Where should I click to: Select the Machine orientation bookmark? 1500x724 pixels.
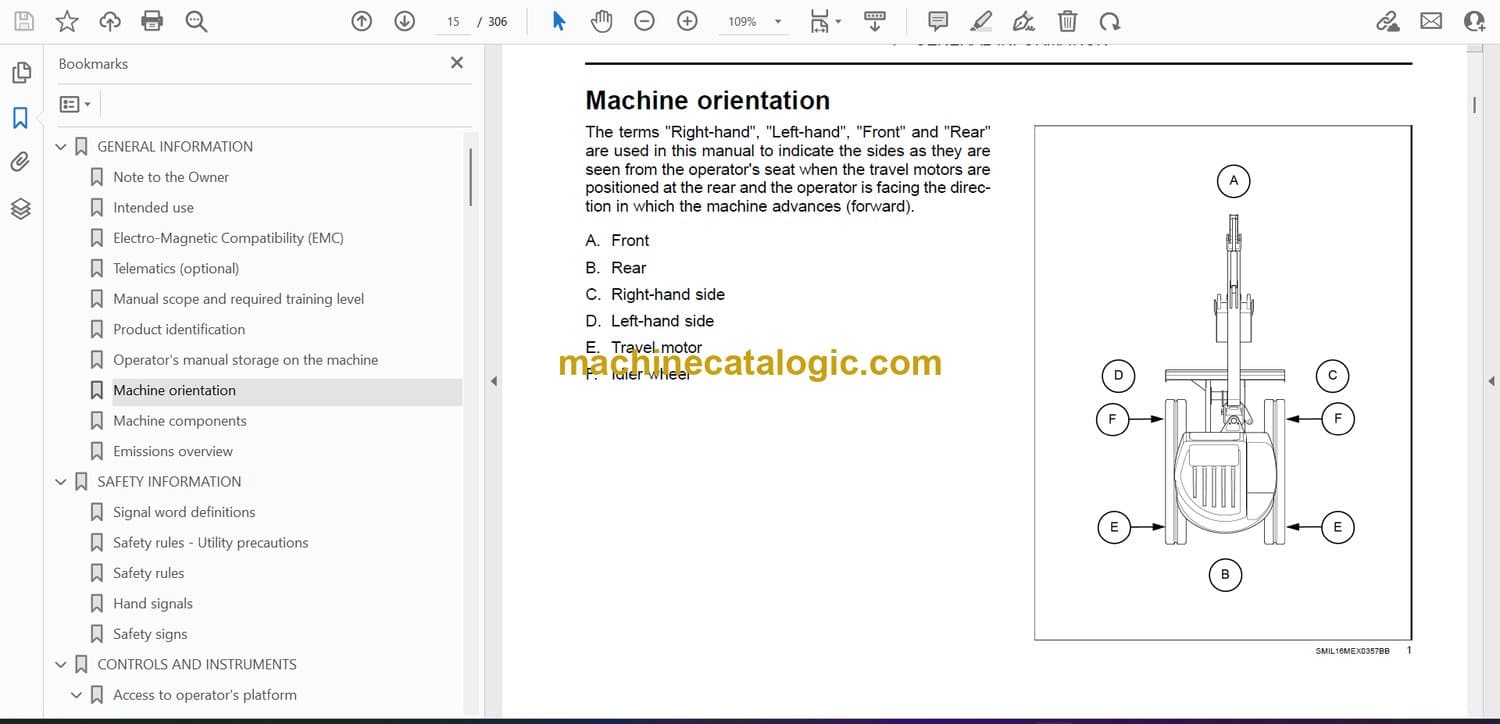(x=175, y=390)
